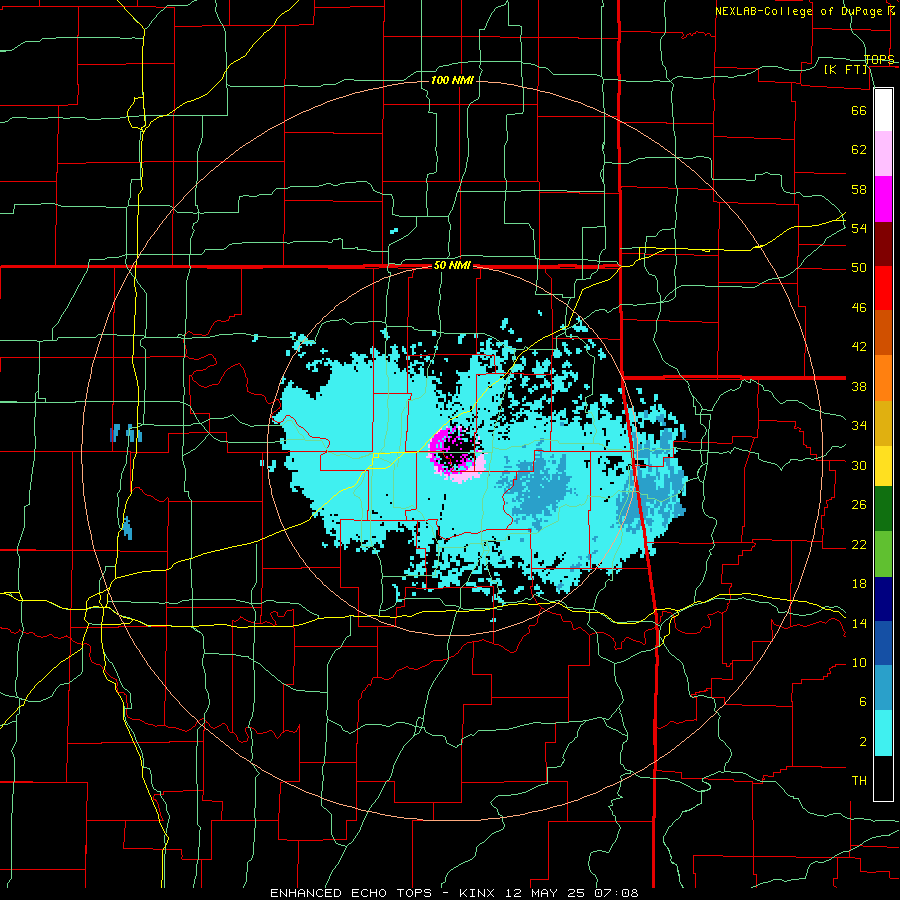Select the light green legend swatch
Screen dimensions: 900x900
tap(883, 553)
